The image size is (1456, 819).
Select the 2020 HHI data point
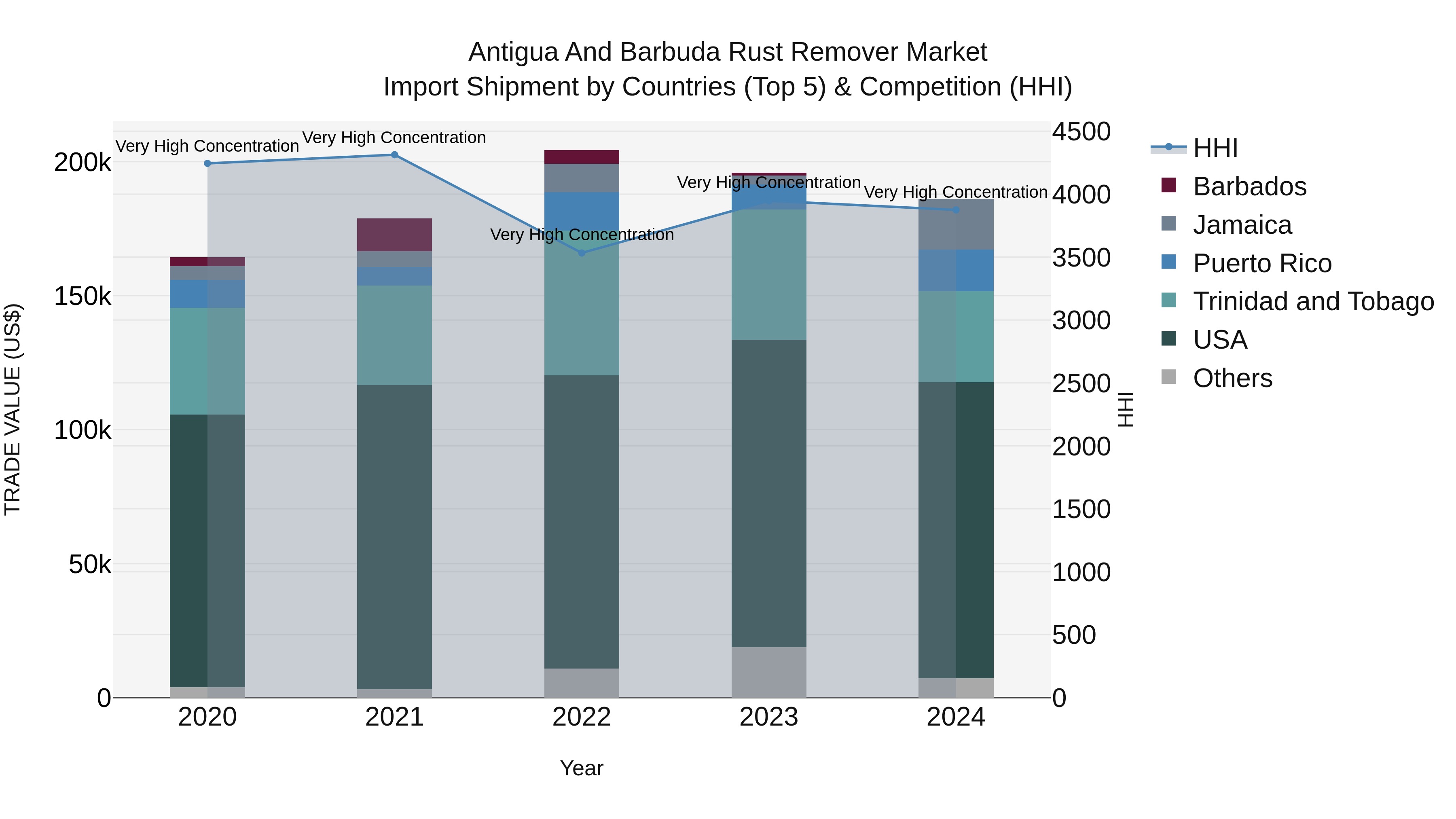pyautogui.click(x=207, y=163)
